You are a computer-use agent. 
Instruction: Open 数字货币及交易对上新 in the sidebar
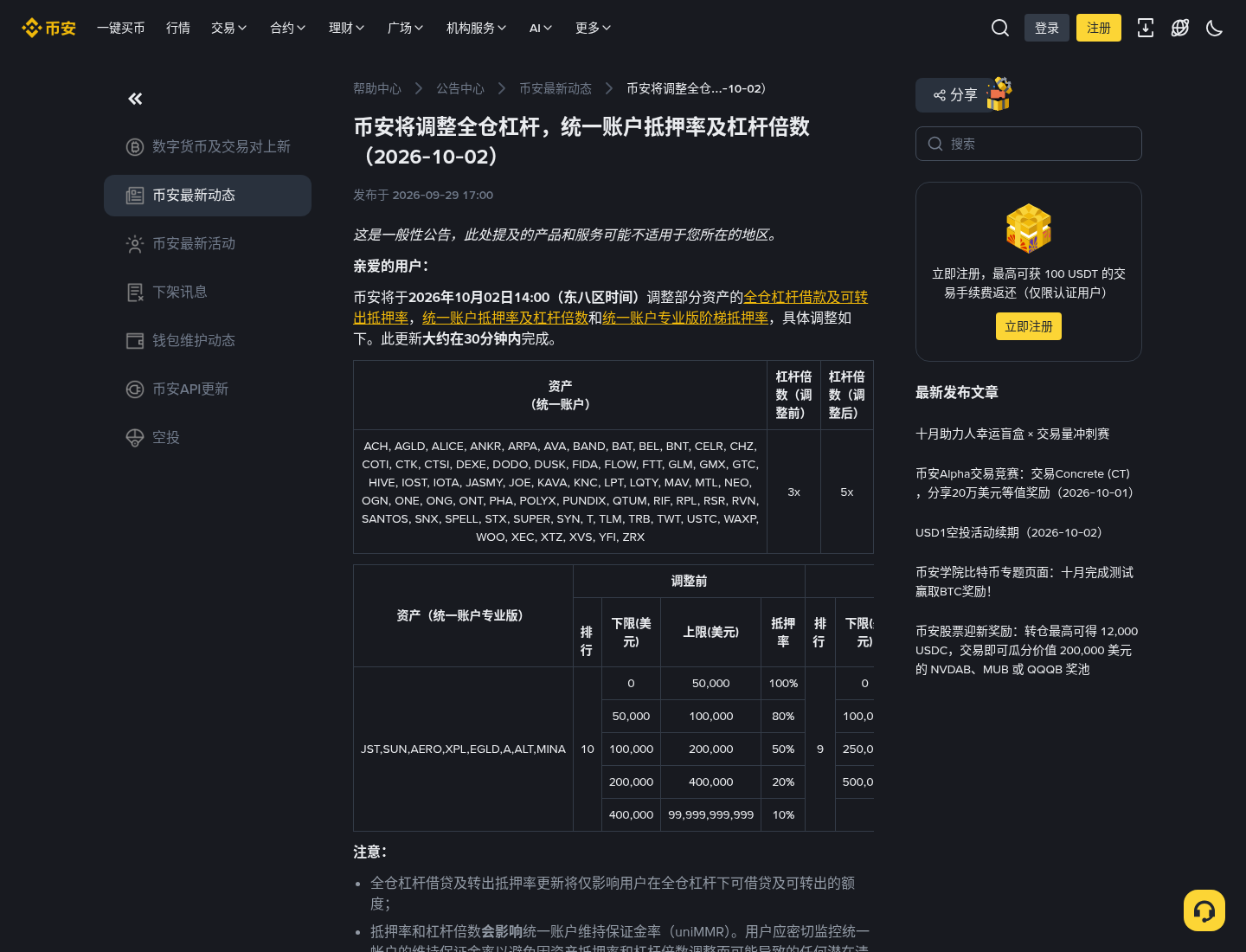point(208,147)
